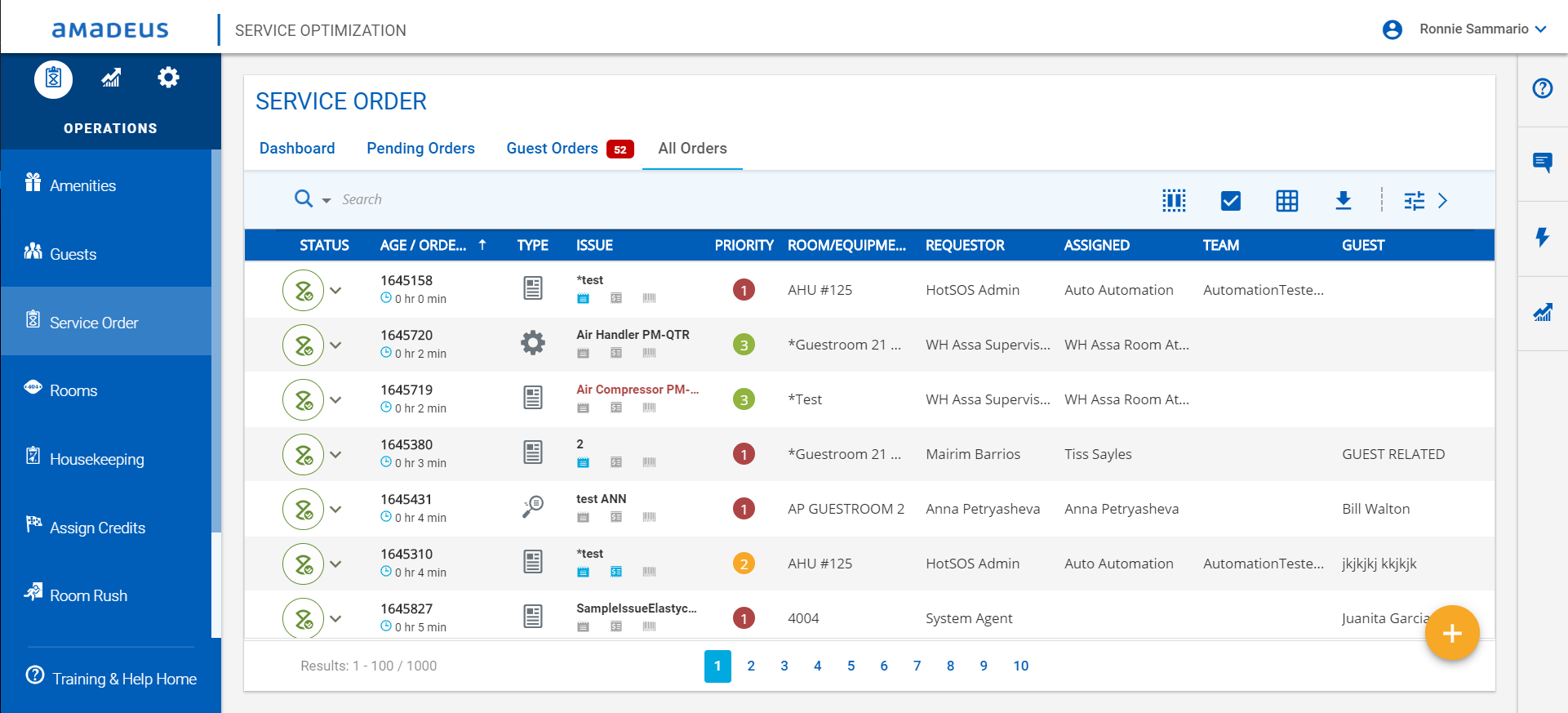Click the gear type icon for order 1645720
Screen dimensions: 1568x713
coord(533,343)
